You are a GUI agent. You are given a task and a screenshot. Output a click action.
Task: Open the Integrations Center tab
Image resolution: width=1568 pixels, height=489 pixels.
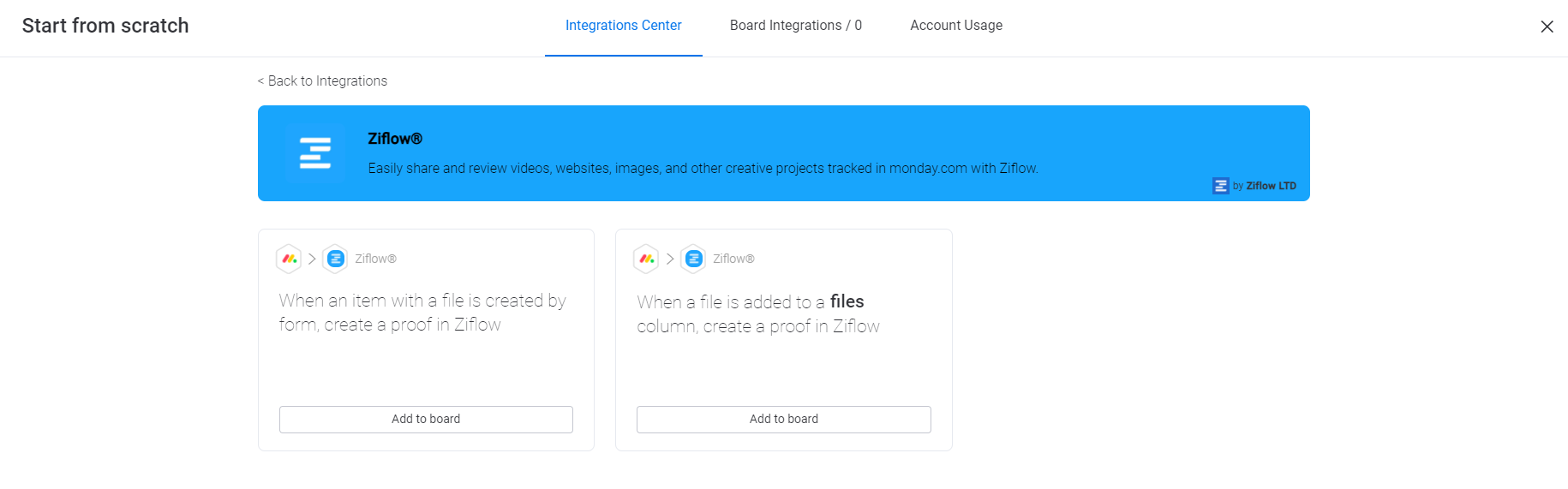tap(624, 26)
